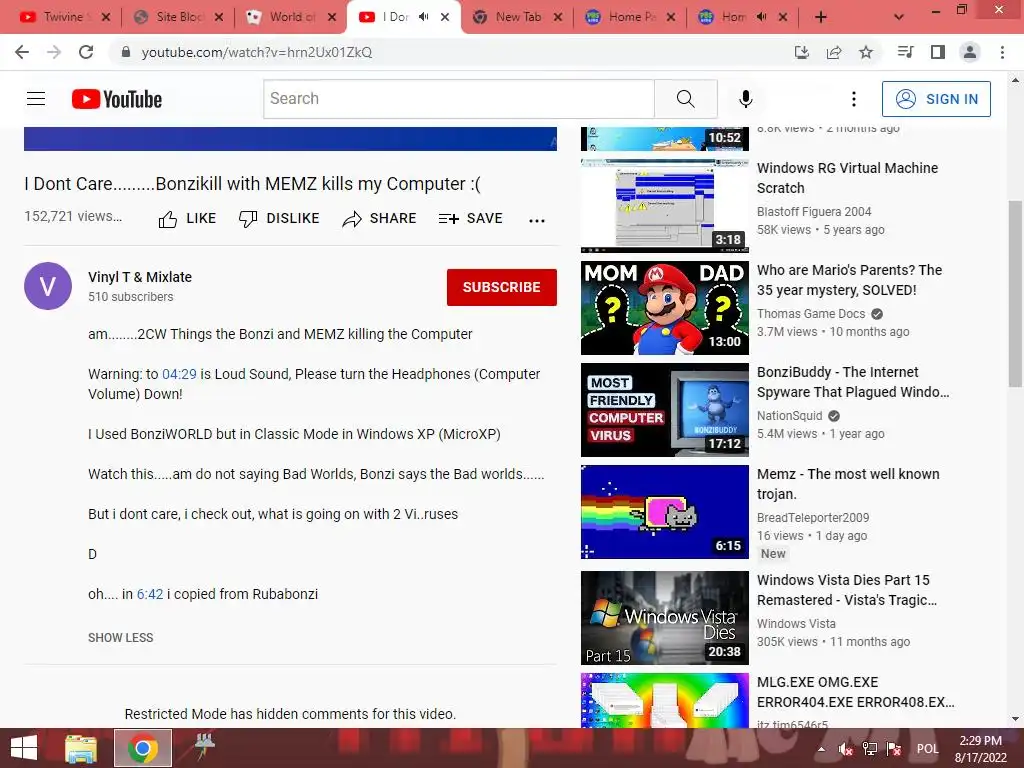Open the YouTube hamburger guide menu

(36, 99)
